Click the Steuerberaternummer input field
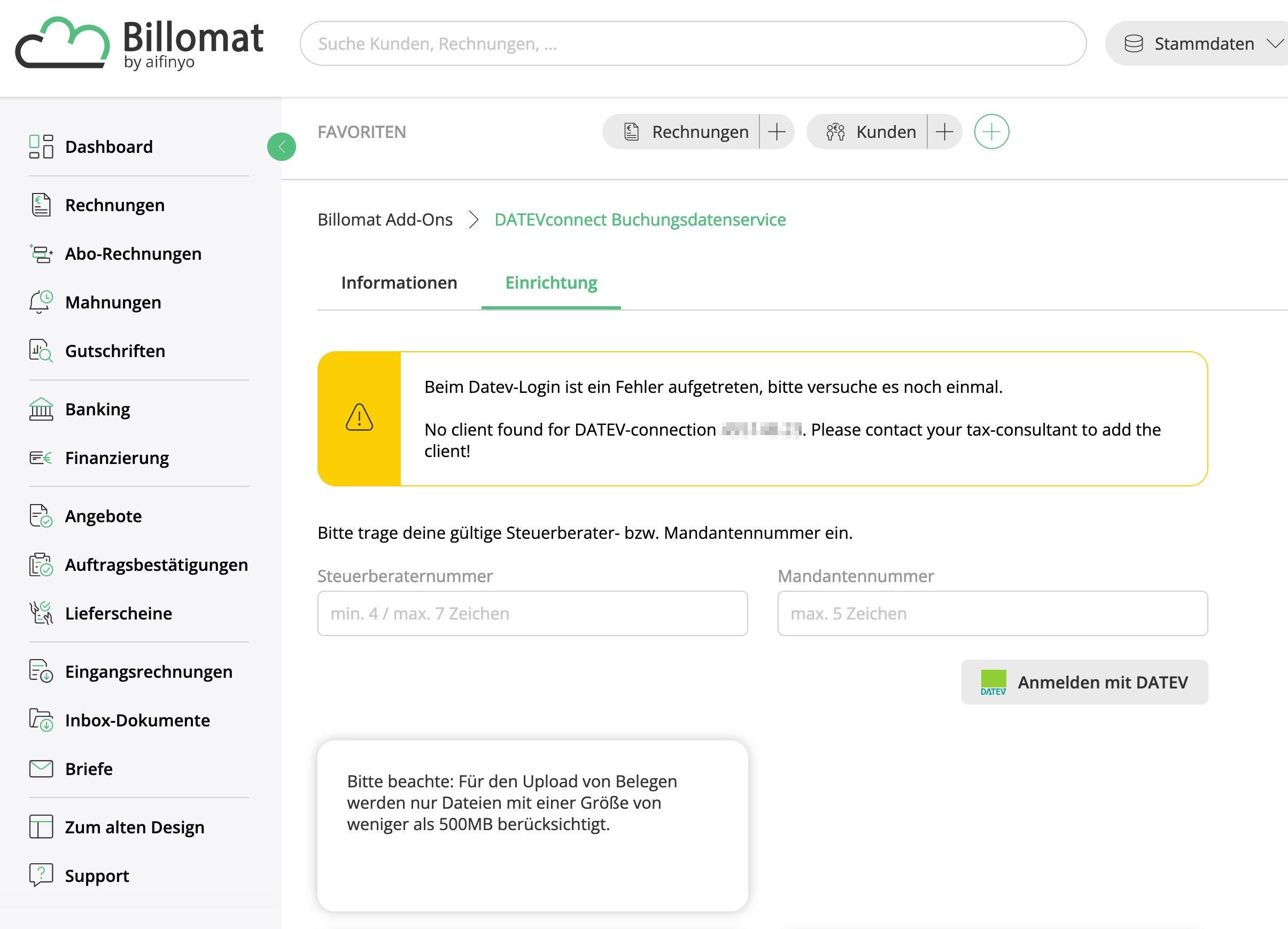Image resolution: width=1288 pixels, height=929 pixels. pos(533,613)
